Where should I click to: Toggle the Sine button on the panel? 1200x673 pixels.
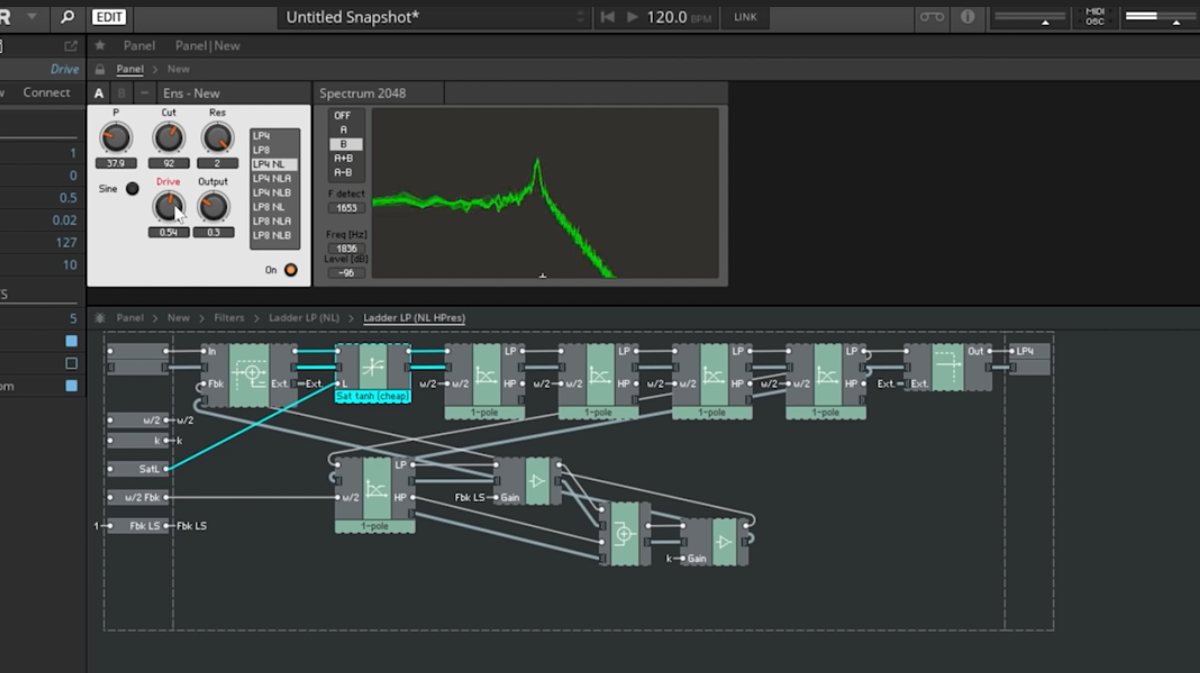click(132, 188)
